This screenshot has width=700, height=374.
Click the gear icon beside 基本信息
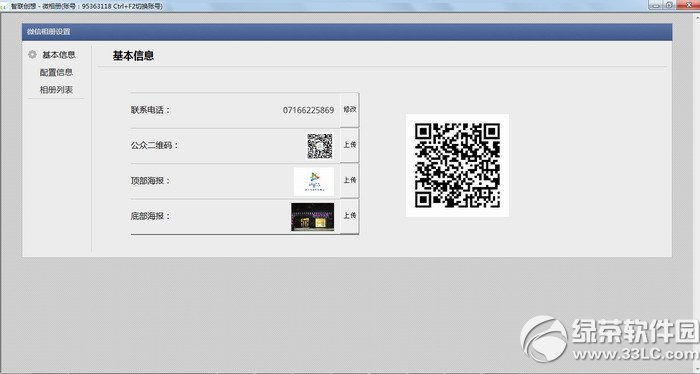pyautogui.click(x=32, y=54)
